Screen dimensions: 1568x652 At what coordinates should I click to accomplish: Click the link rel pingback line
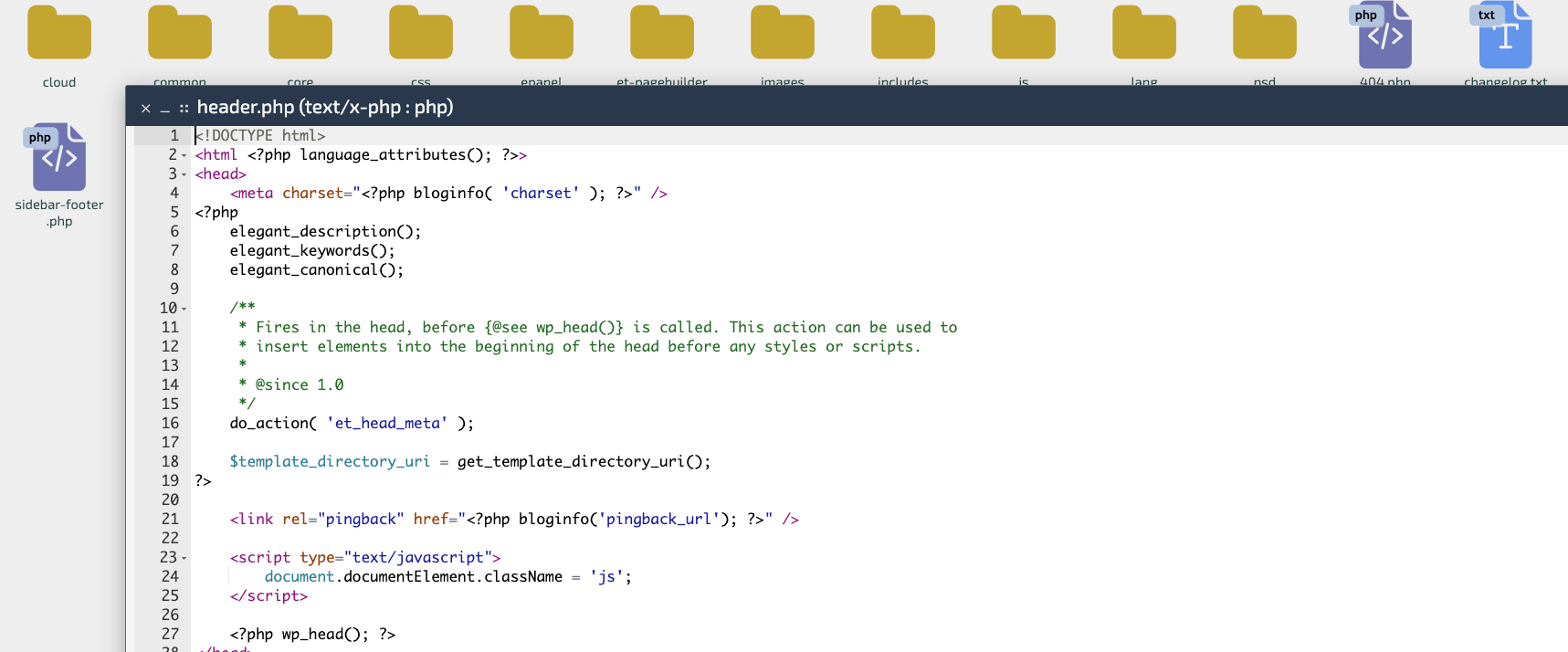pos(514,520)
